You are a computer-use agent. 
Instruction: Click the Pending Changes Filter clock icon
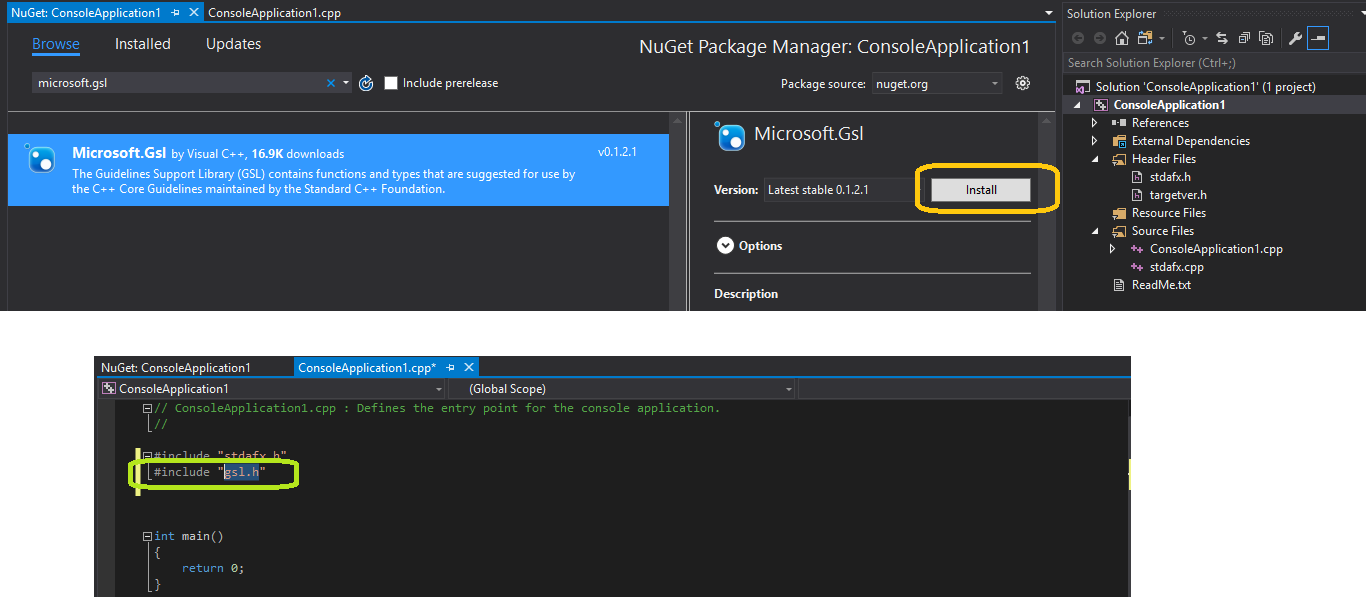click(x=1188, y=38)
